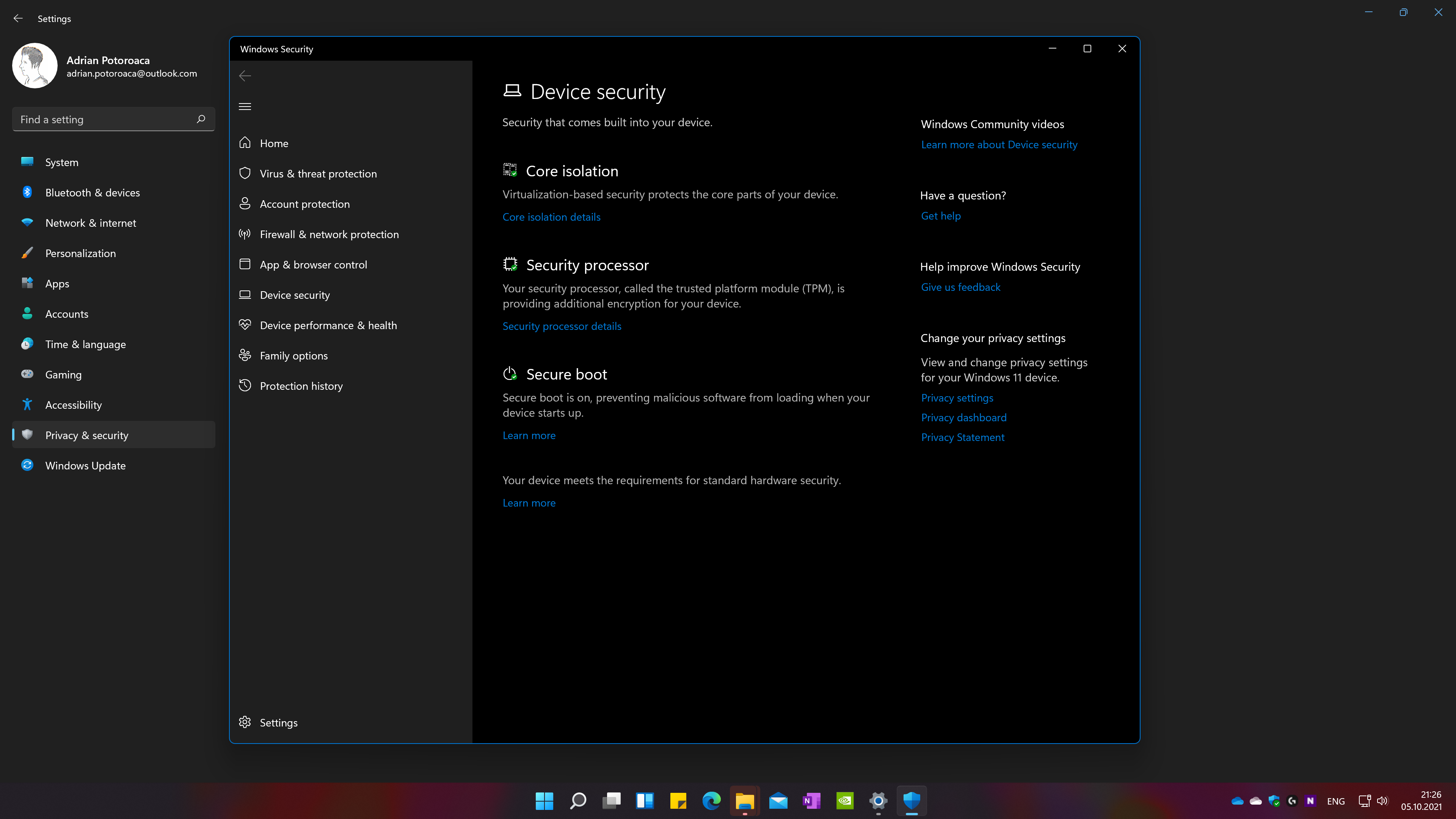Click Give us feedback link
The image size is (1456, 819).
click(960, 287)
